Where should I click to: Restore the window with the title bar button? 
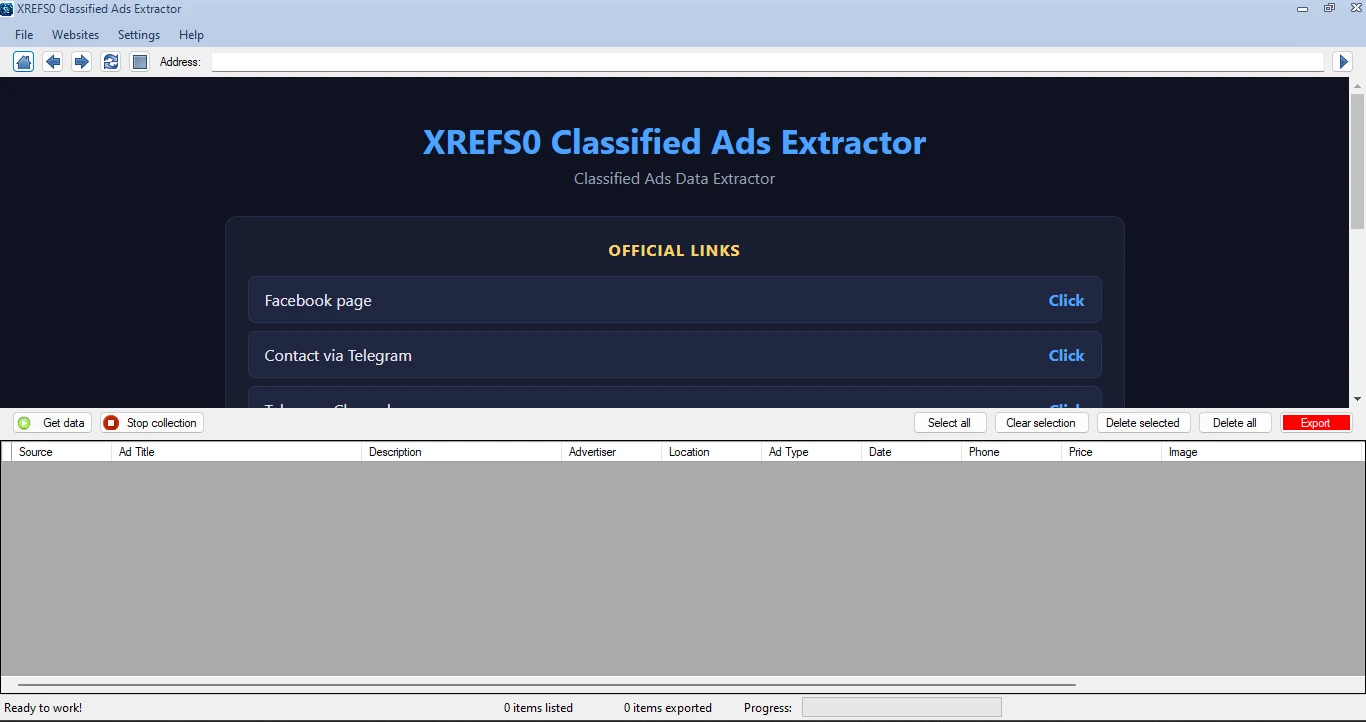[x=1329, y=8]
